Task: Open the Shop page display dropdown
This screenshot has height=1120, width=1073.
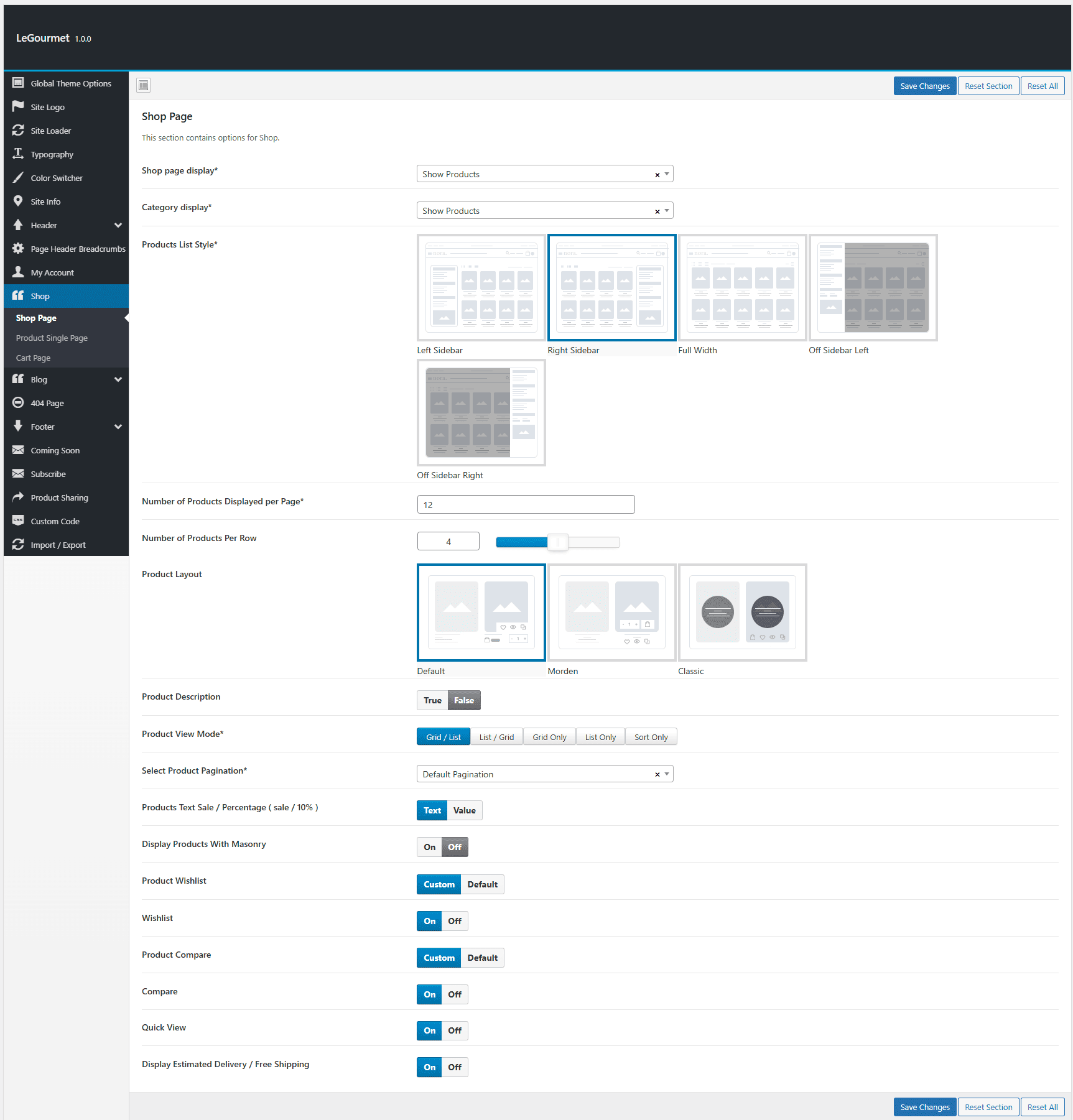Action: (545, 174)
